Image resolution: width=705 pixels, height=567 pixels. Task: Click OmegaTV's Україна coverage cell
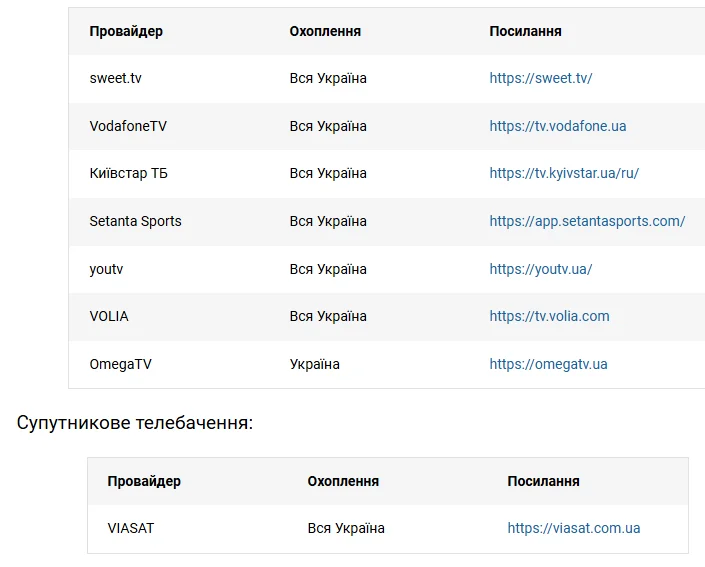[x=314, y=364]
